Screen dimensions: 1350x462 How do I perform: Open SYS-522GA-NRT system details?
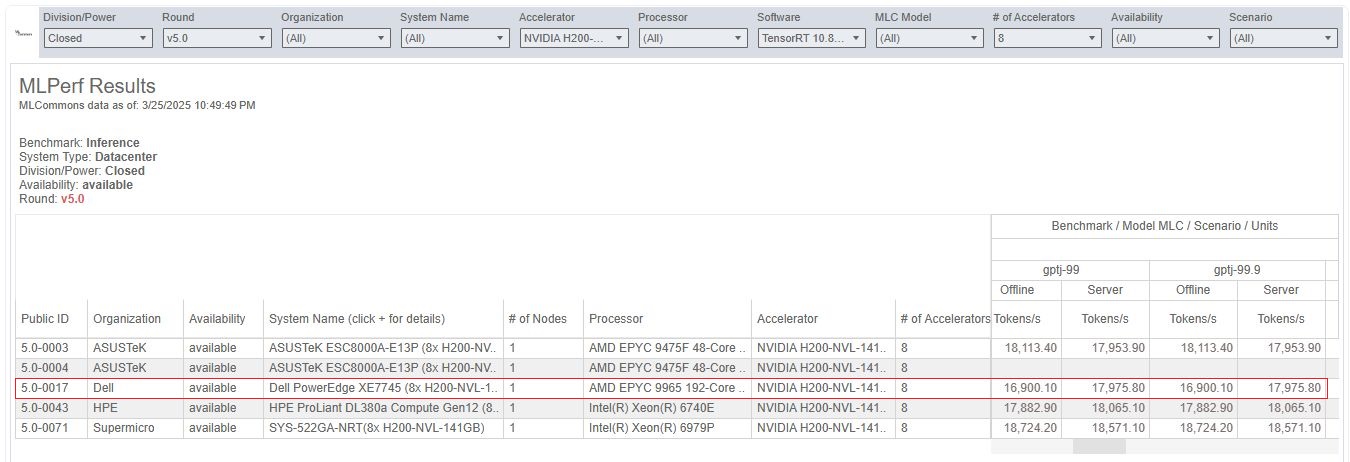(383, 427)
